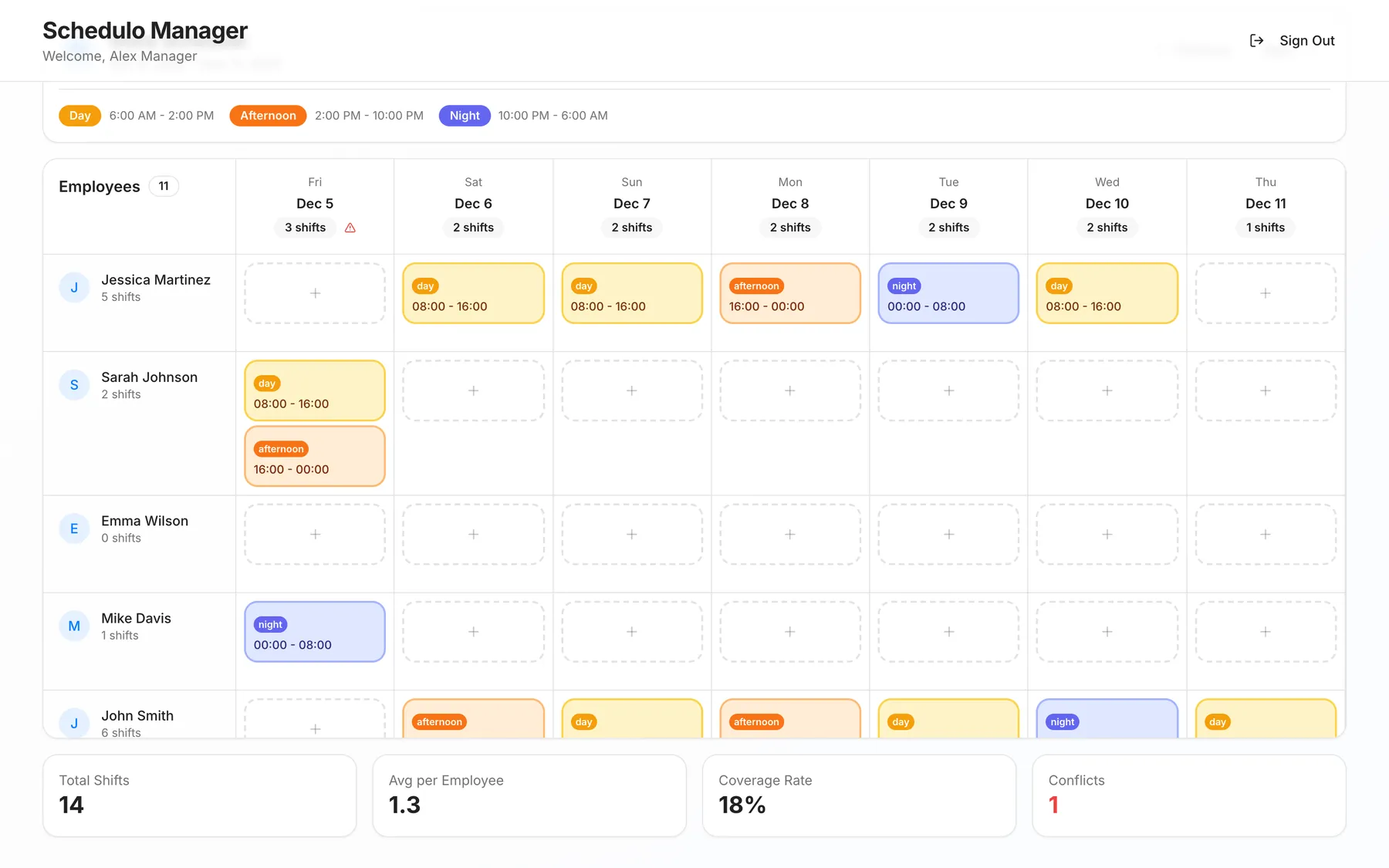This screenshot has width=1389, height=868.
Task: Add a shift for Mike Davis on Dec 11
Action: point(1266,631)
